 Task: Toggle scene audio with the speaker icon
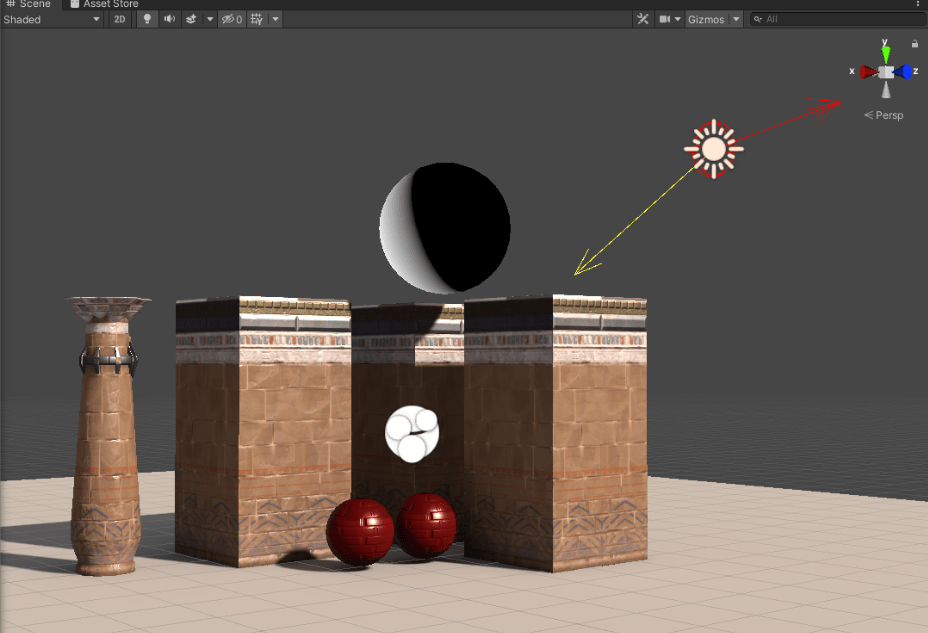point(169,19)
